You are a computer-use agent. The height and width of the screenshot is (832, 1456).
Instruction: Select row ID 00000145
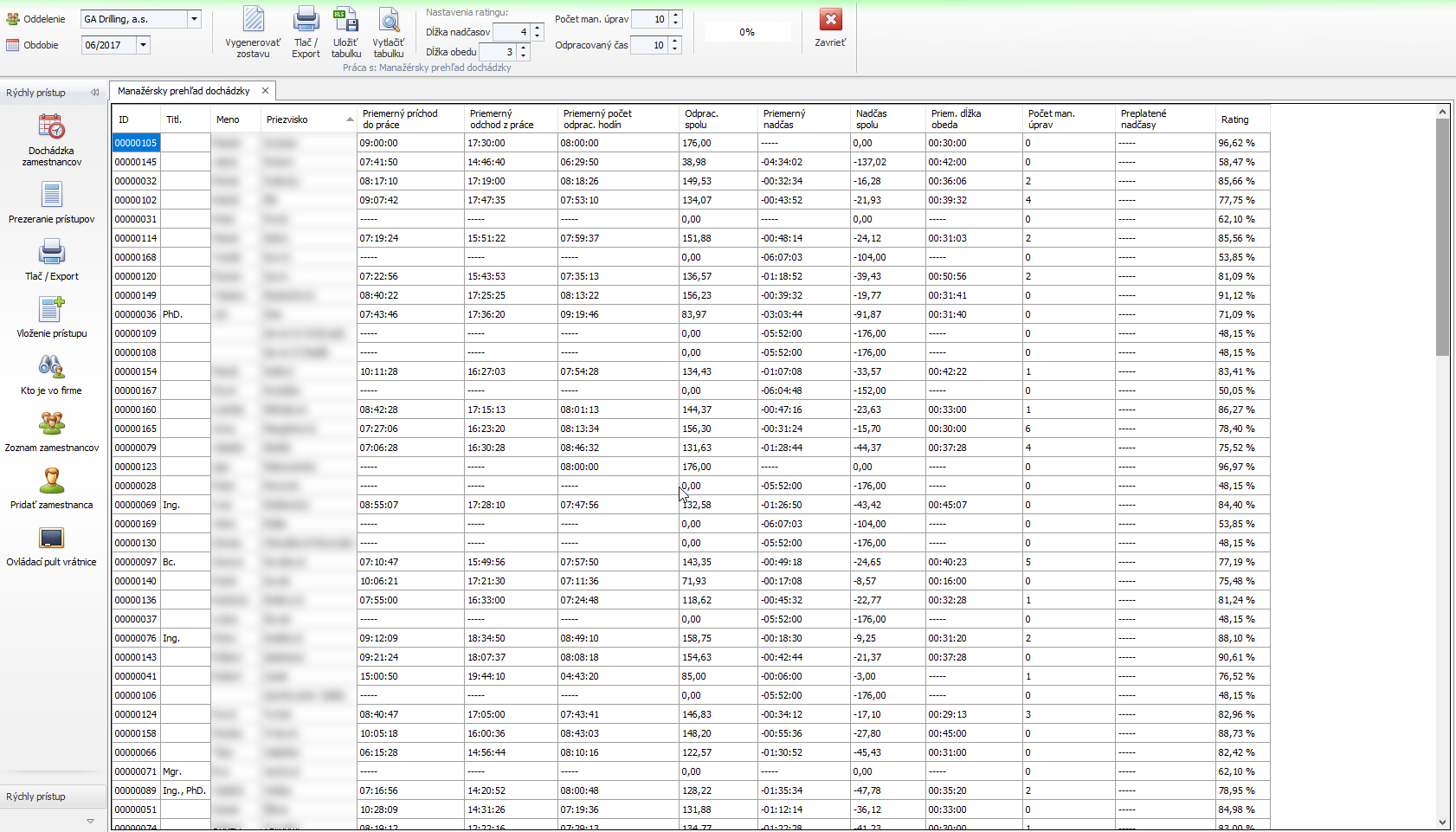(136, 162)
